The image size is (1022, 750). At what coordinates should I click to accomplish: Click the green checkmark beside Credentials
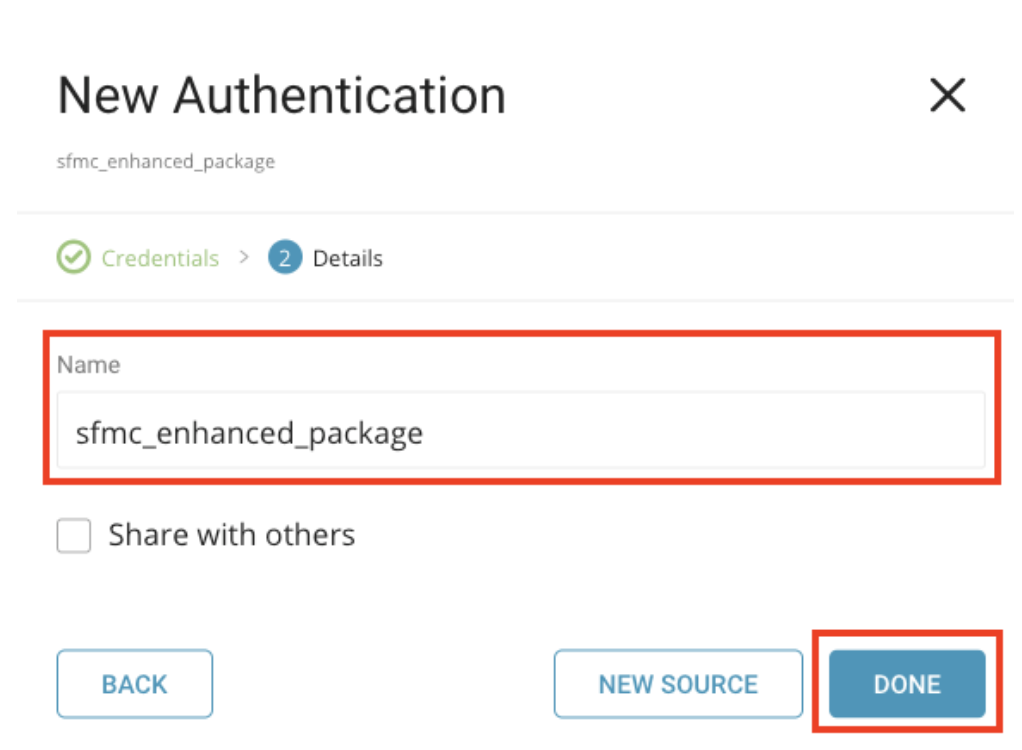72,258
